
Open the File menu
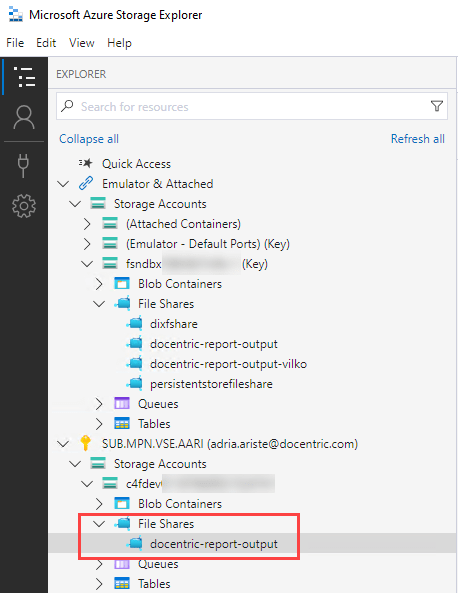click(15, 43)
